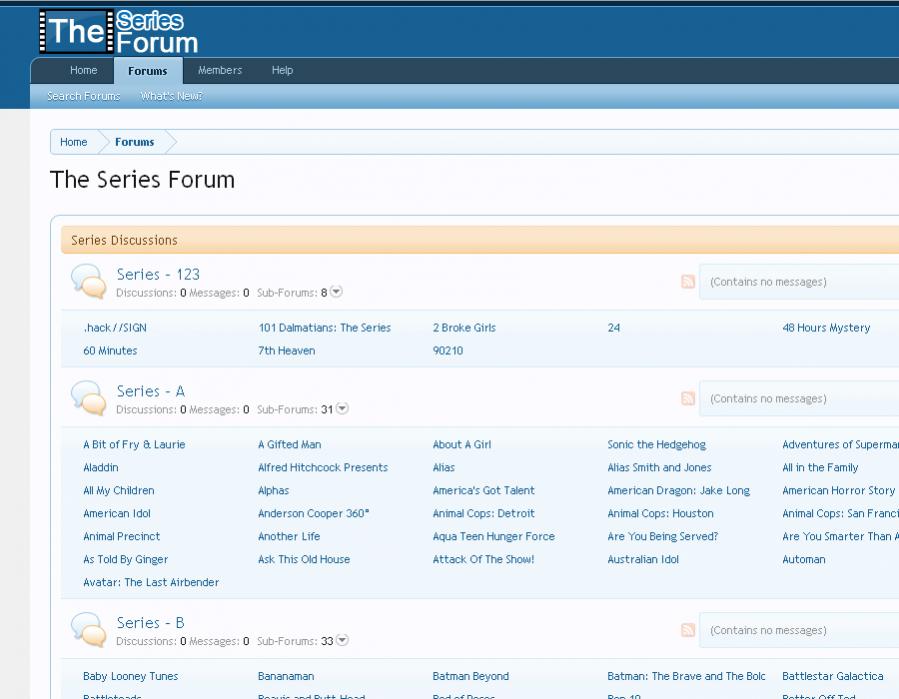Open American Horror Story sub-forum

[x=839, y=490]
